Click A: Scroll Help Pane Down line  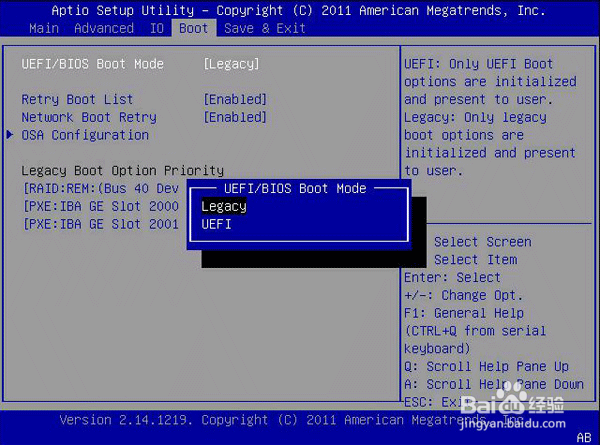(494, 384)
